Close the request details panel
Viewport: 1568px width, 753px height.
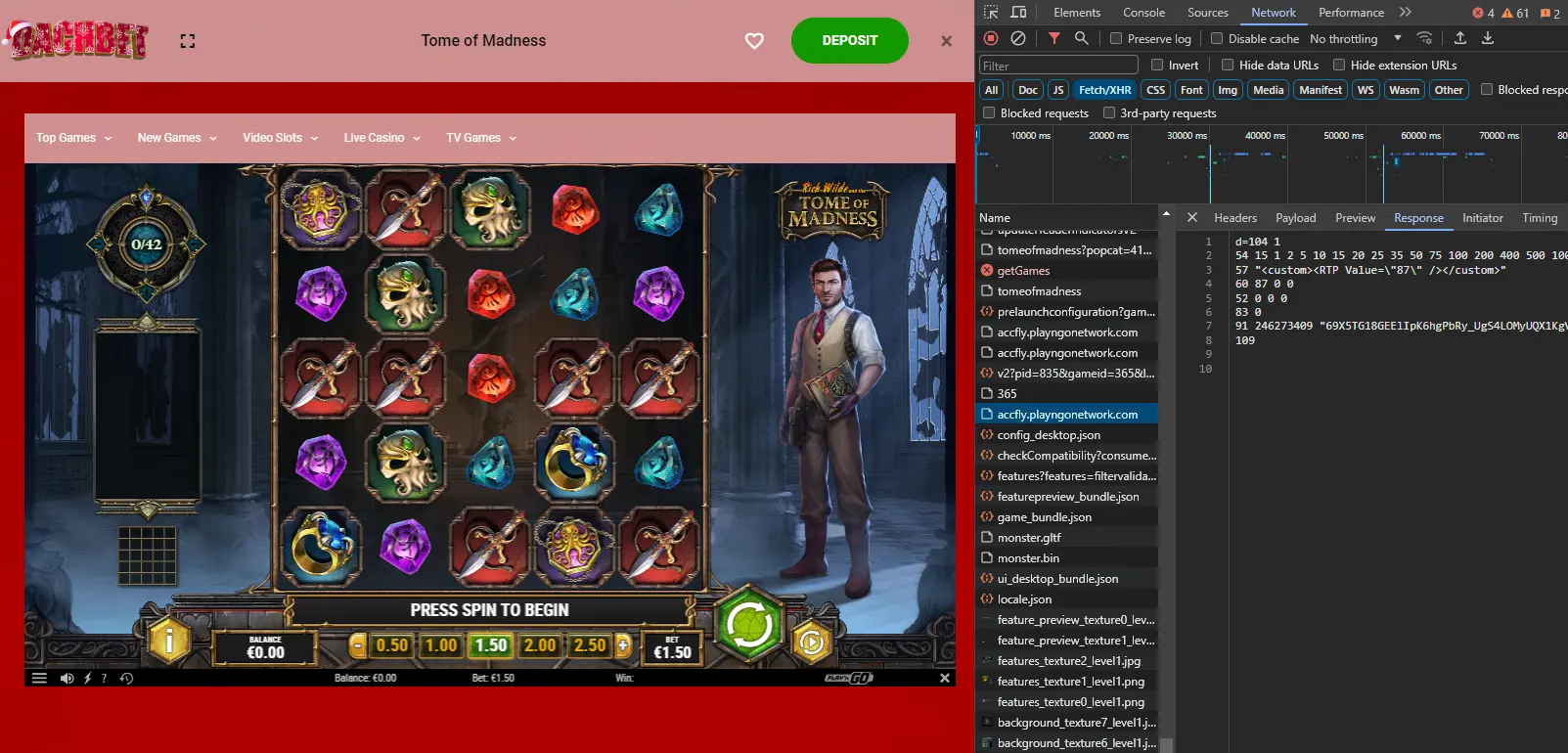coord(1191,217)
